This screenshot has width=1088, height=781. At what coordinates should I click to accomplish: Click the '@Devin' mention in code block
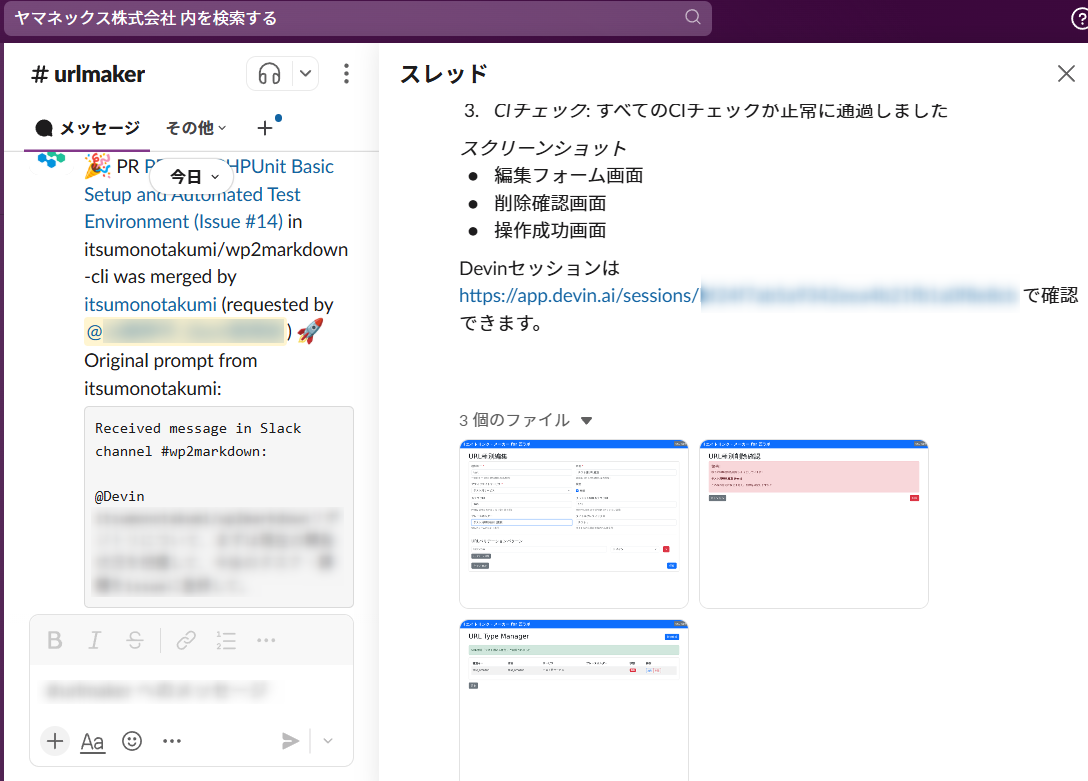[119, 497]
